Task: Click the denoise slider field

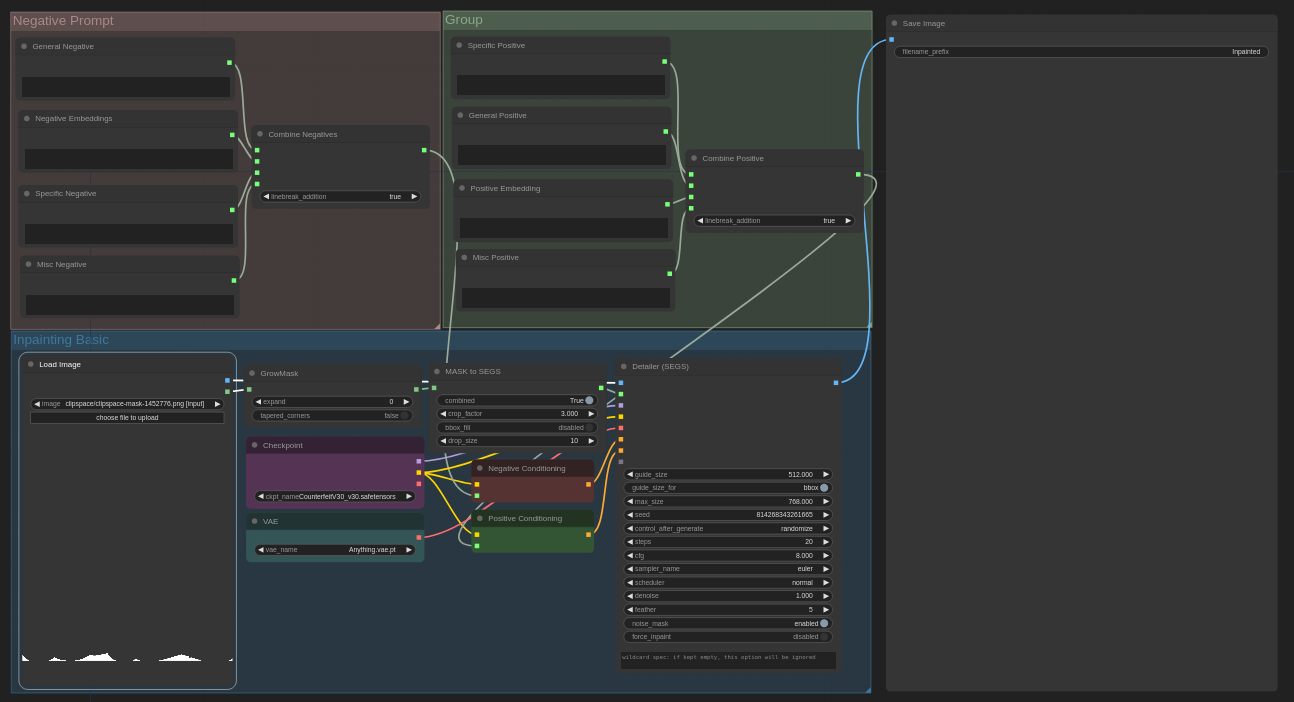Action: click(x=727, y=595)
